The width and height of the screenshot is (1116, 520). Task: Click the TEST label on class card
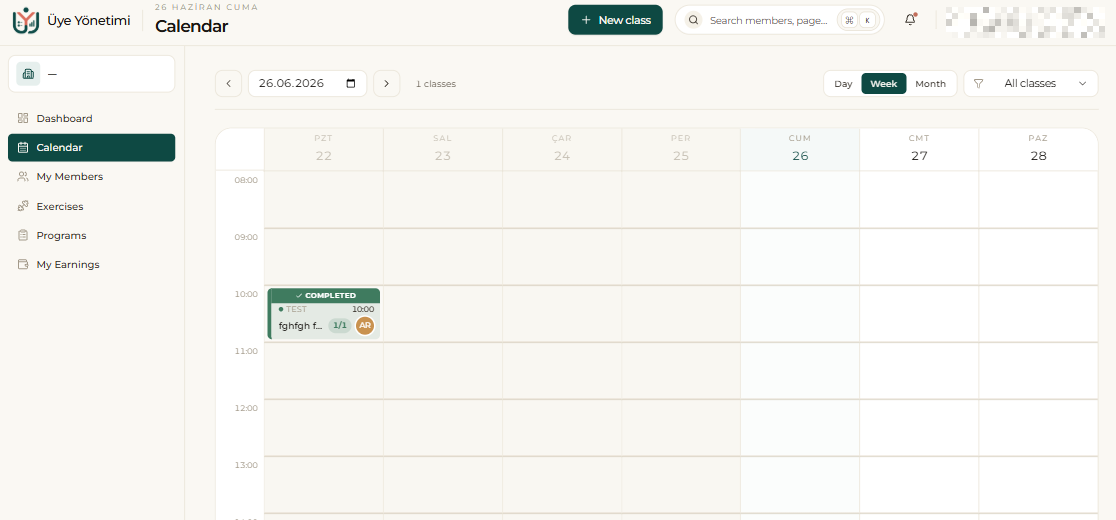(x=296, y=309)
